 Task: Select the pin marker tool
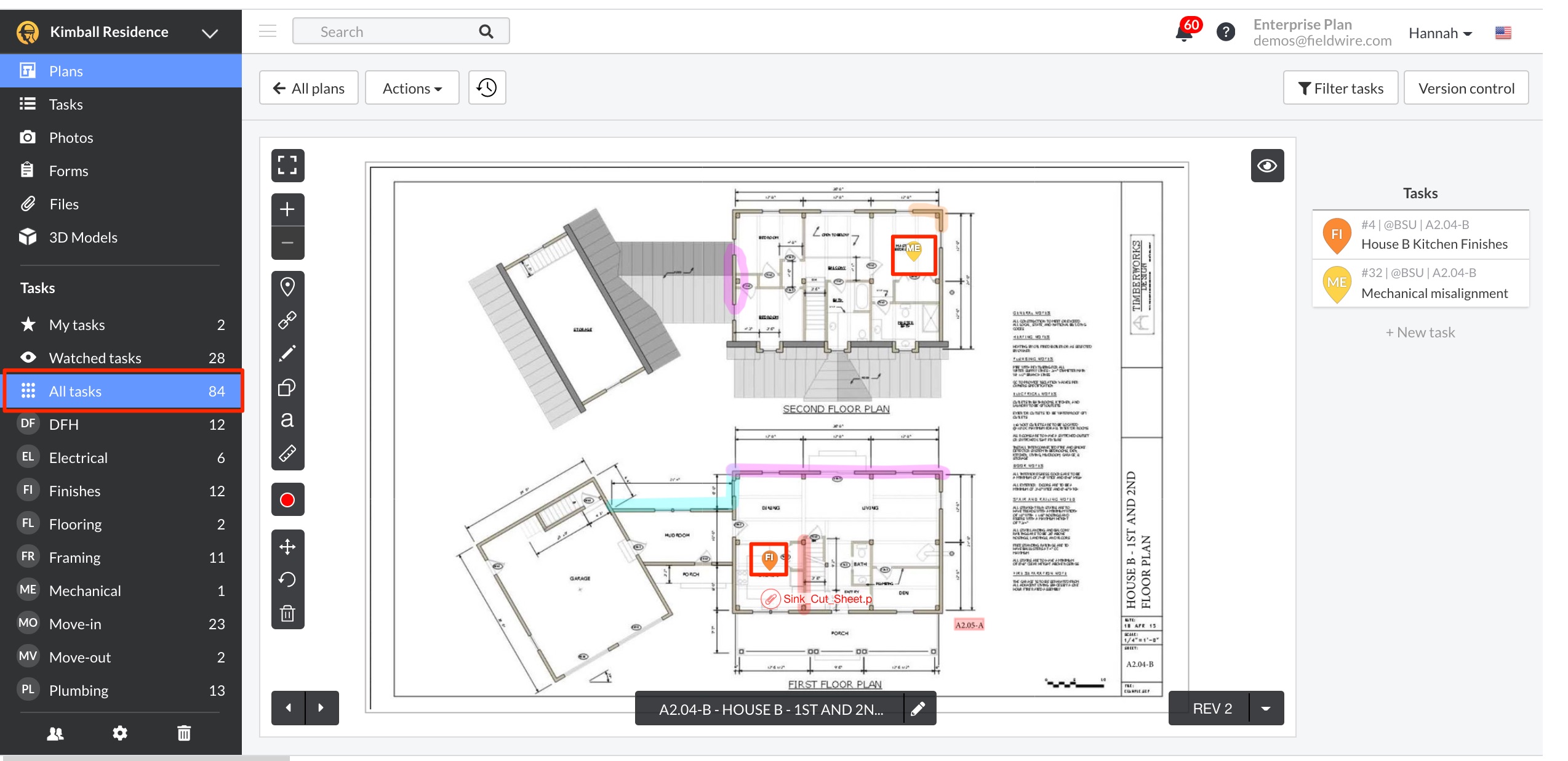pyautogui.click(x=287, y=287)
